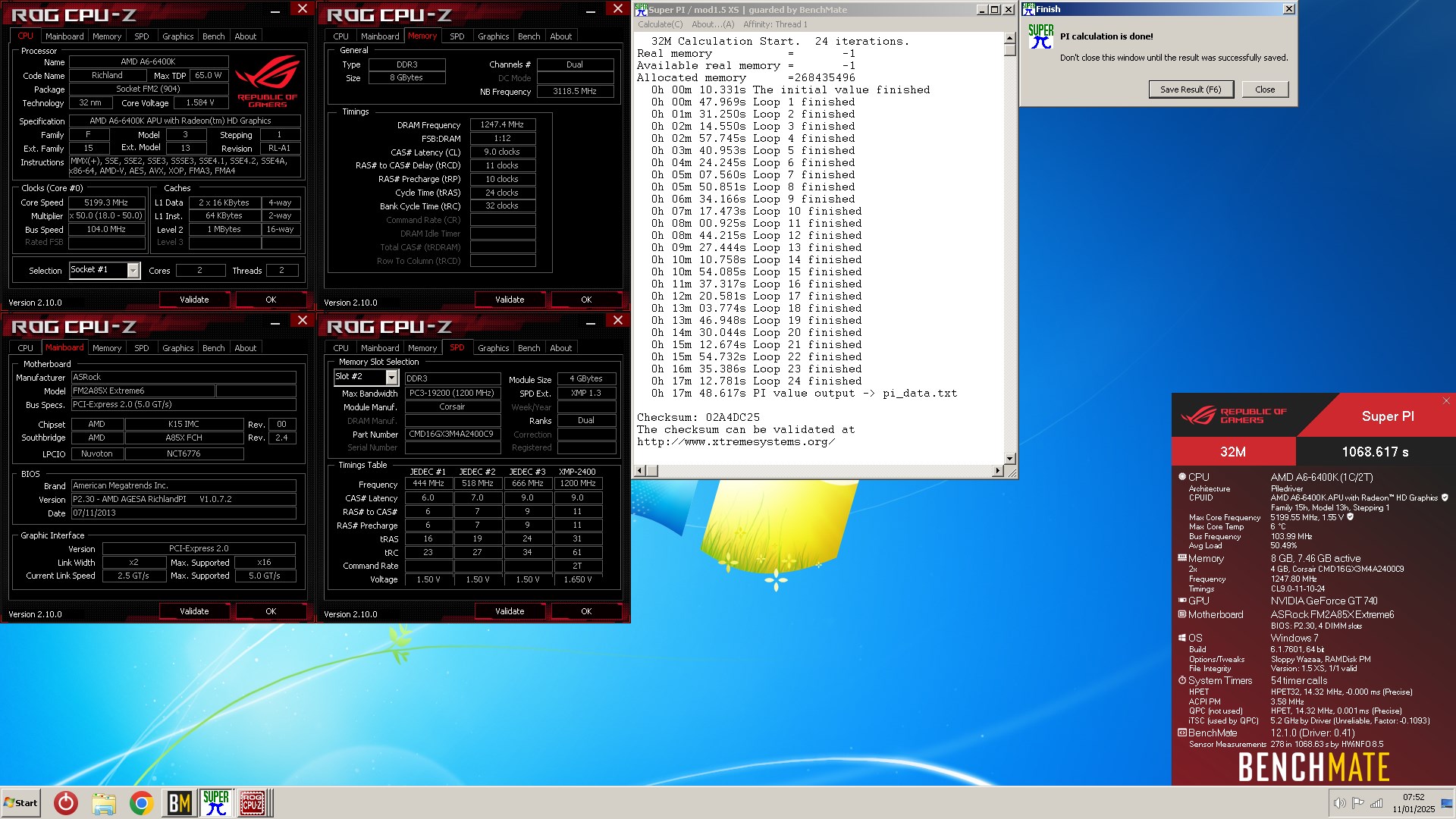Click the Memory section icon in BenchMate panel
The width and height of the screenshot is (1456, 819).
point(1181,558)
